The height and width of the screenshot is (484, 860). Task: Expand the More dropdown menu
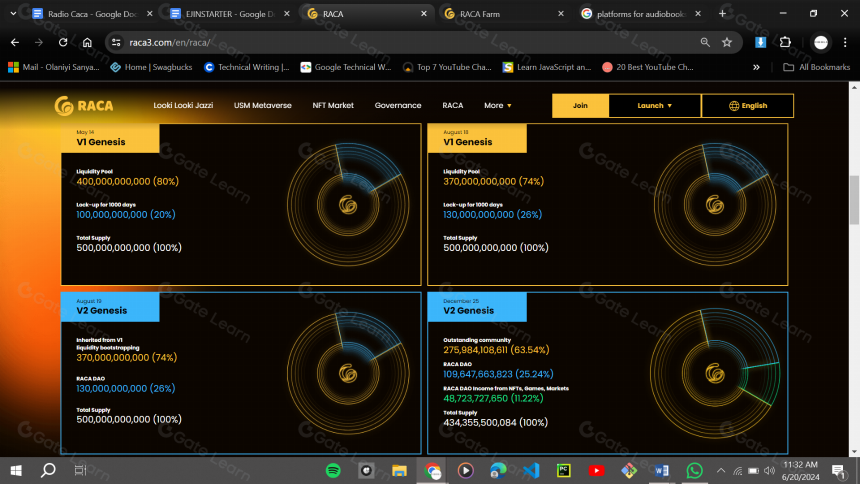tap(497, 105)
